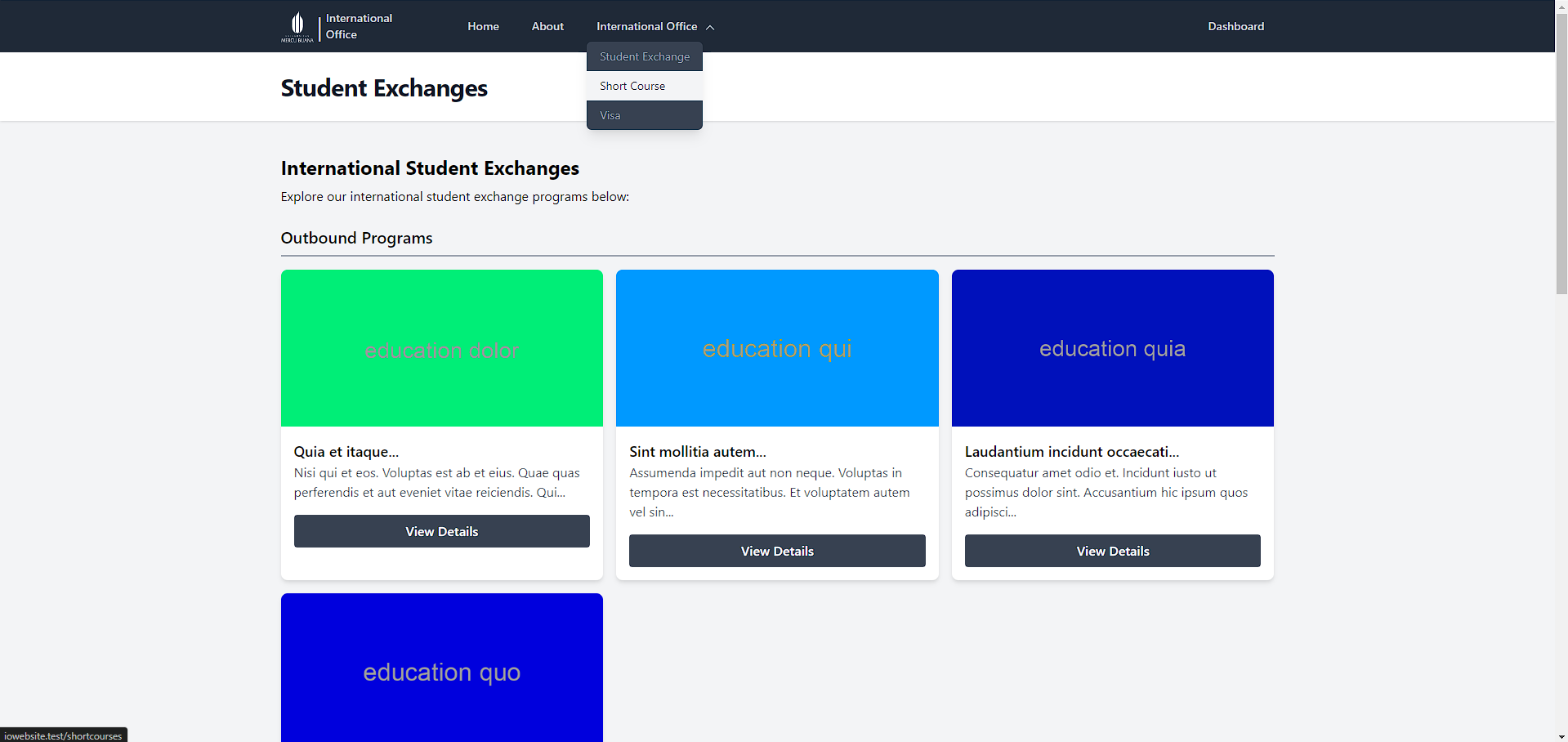Navigate to the Home page
The width and height of the screenshot is (1568, 742).
pos(483,26)
